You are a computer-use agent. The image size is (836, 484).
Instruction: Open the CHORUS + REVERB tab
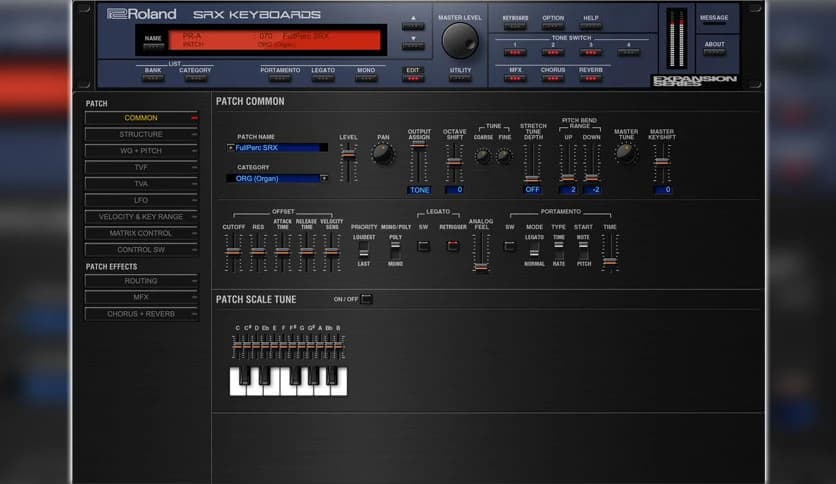(141, 314)
